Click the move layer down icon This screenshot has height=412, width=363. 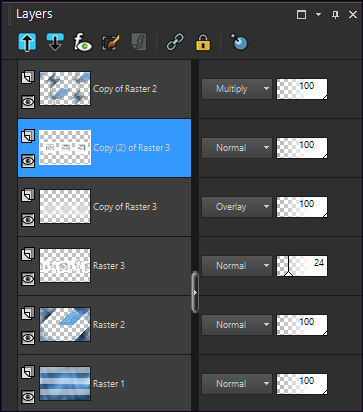coord(55,43)
